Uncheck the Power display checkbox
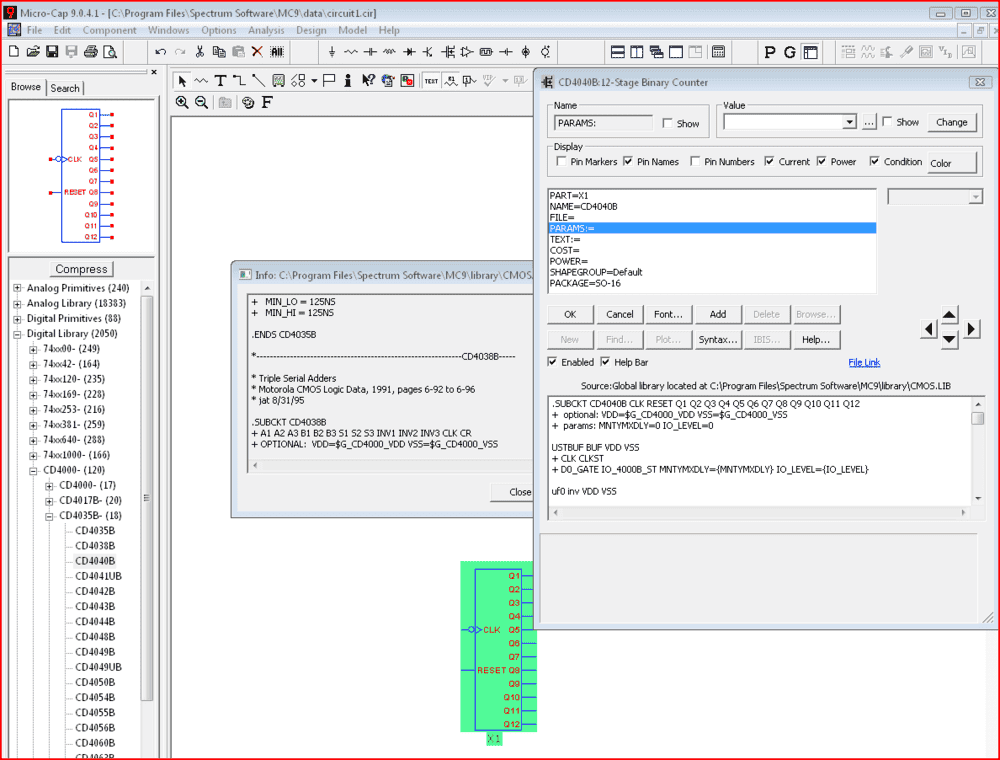 821,161
